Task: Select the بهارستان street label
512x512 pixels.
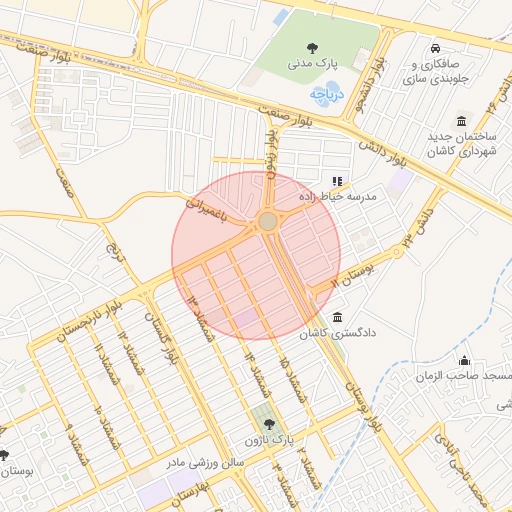Action: 191,494
